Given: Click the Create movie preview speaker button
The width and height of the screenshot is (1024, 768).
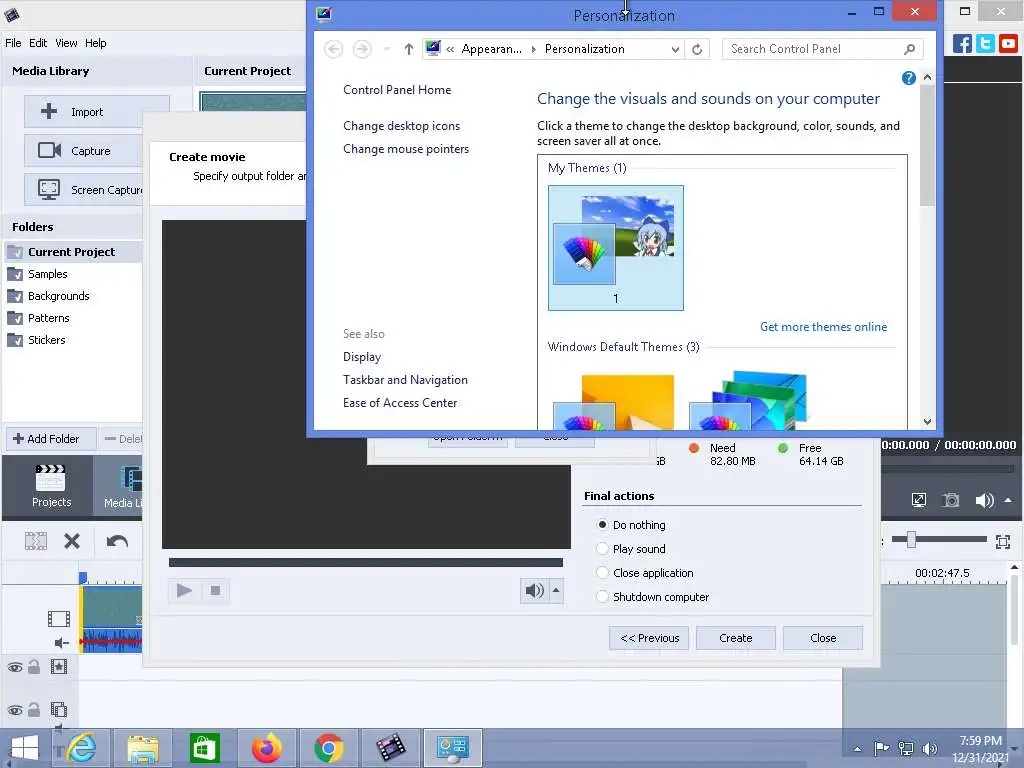Looking at the screenshot, I should 534,590.
